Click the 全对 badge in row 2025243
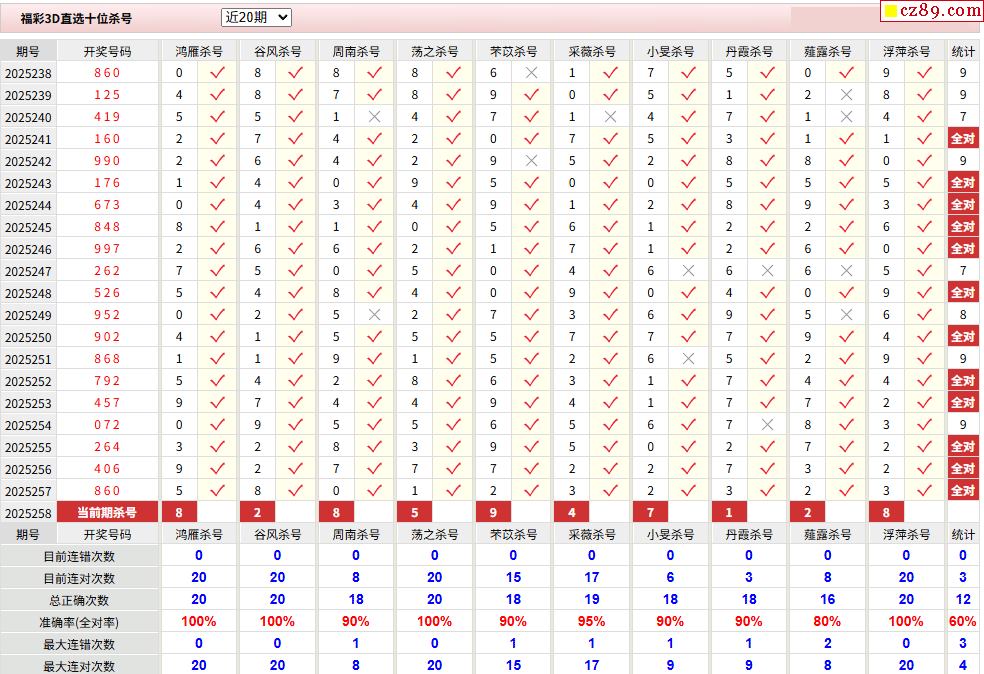The width and height of the screenshot is (984, 674). (963, 183)
